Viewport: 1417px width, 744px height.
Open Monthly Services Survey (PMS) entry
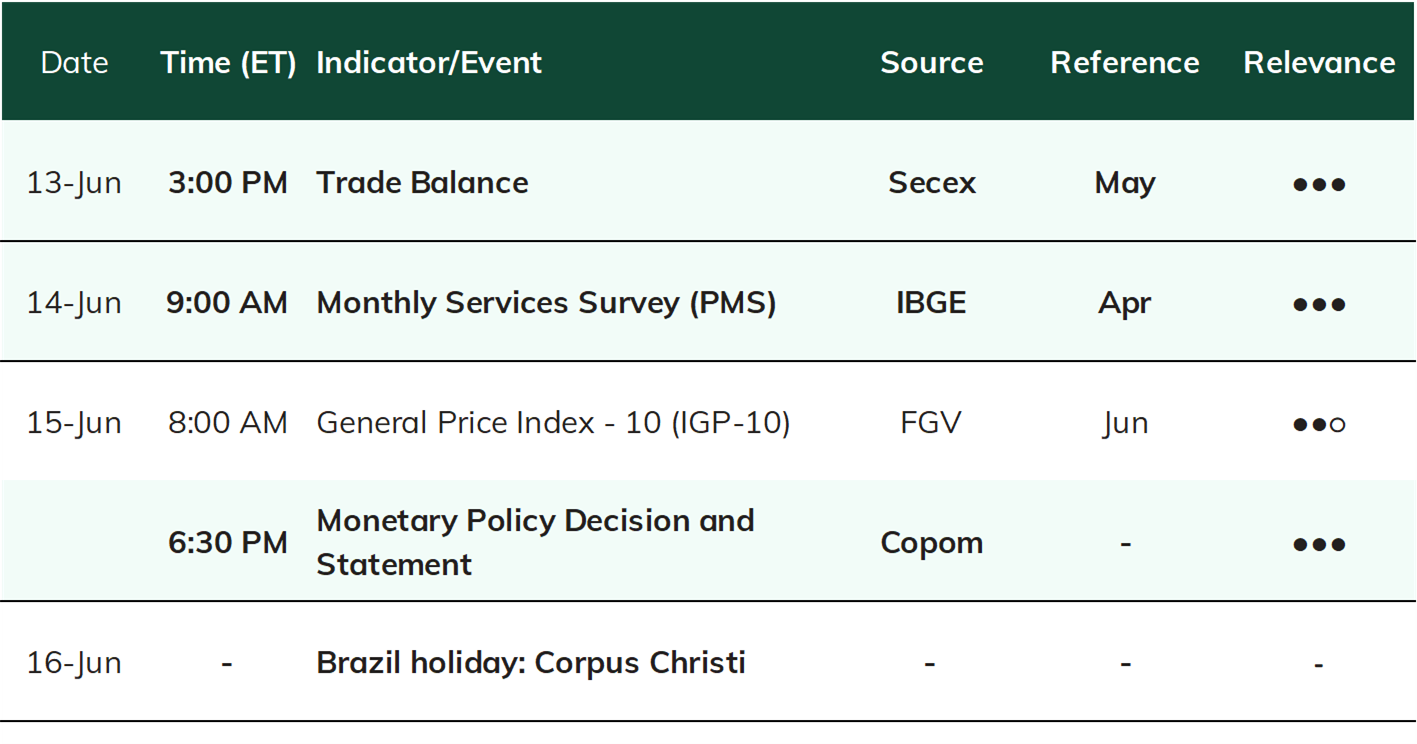coord(546,302)
